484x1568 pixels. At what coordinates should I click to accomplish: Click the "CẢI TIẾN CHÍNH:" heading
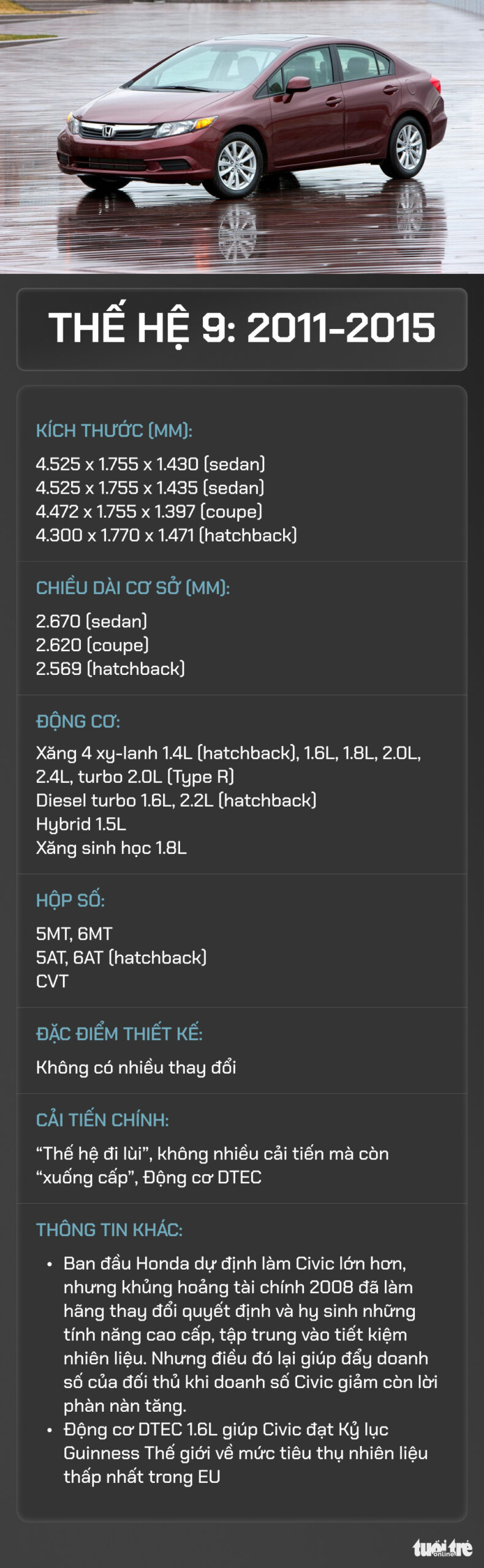(x=102, y=1120)
